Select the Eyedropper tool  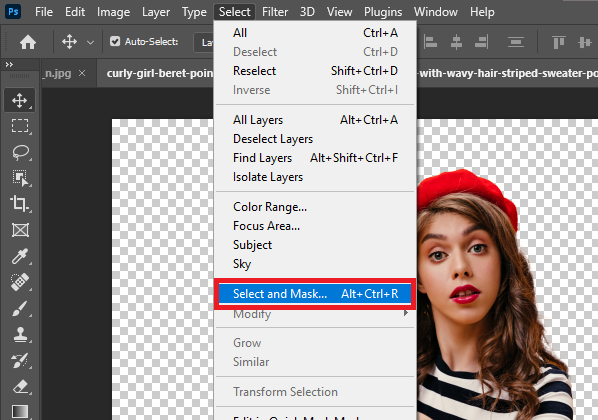click(19, 256)
